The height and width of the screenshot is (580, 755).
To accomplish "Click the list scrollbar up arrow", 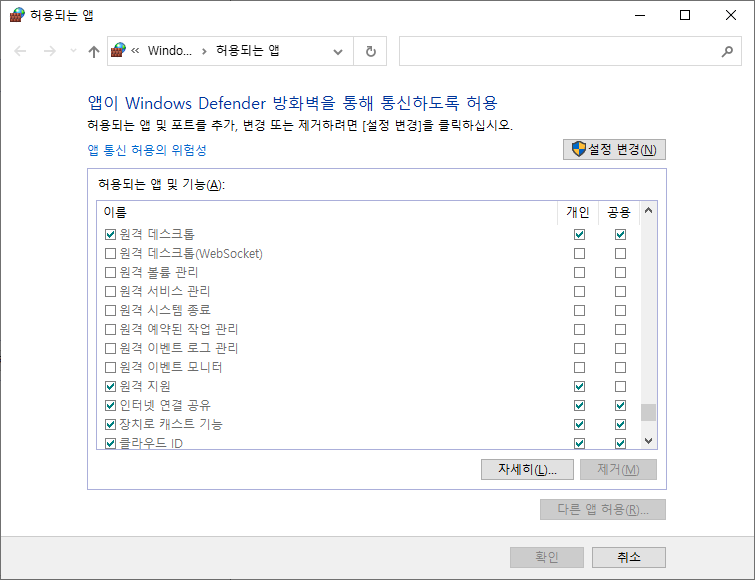I will point(648,210).
